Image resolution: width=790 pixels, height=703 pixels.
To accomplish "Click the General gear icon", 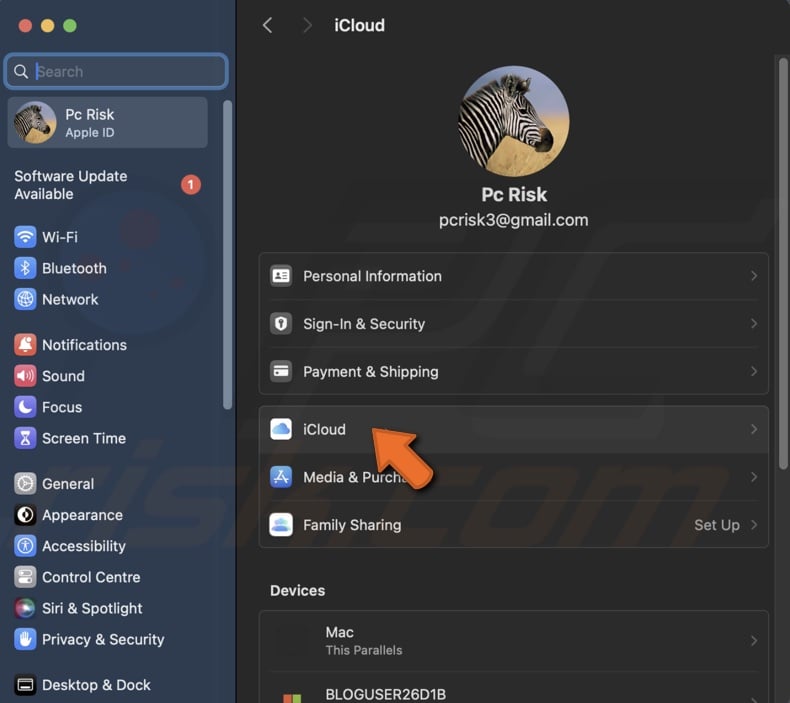I will tap(25, 484).
